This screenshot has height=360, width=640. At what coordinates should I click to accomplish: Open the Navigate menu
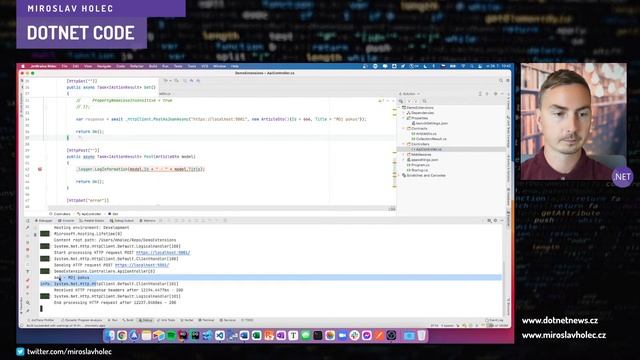(104, 66)
